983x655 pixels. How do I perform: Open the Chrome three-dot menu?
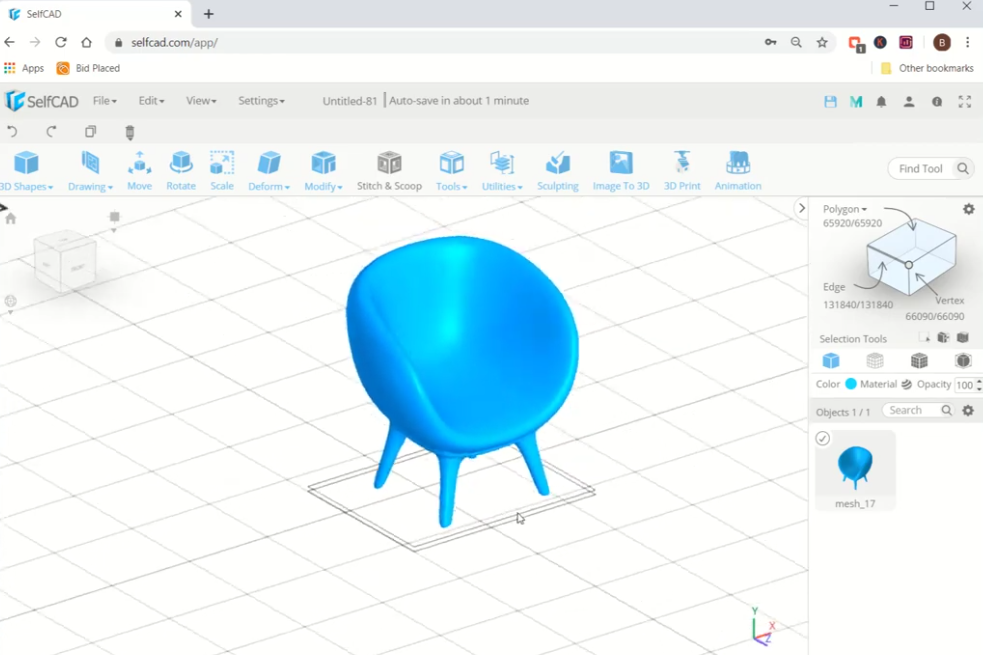click(967, 42)
